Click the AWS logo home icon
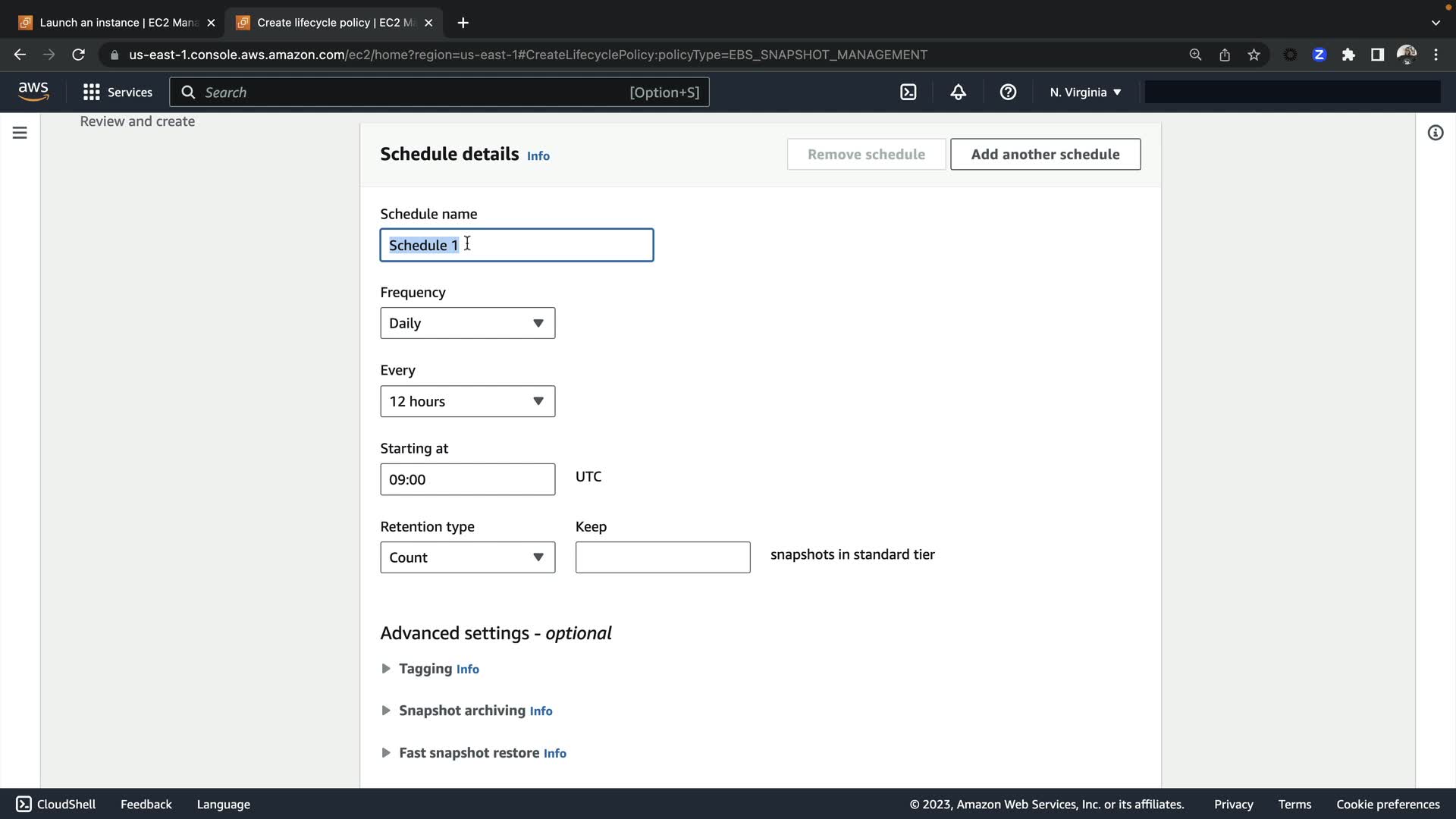 point(33,91)
